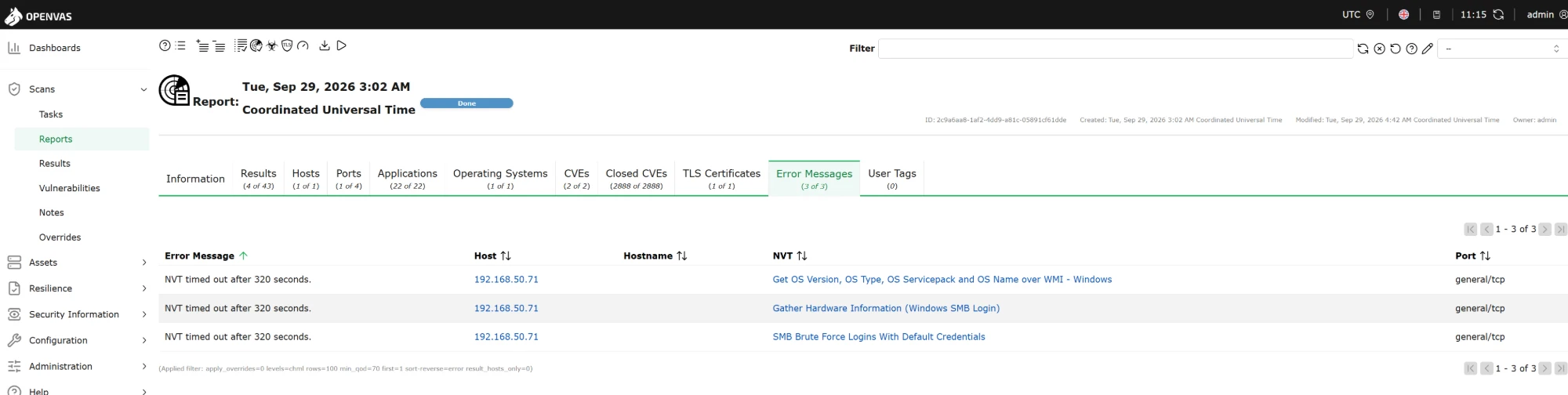Open Vulnerabilities in sidebar
Screen dimensions: 1568x395
70,188
